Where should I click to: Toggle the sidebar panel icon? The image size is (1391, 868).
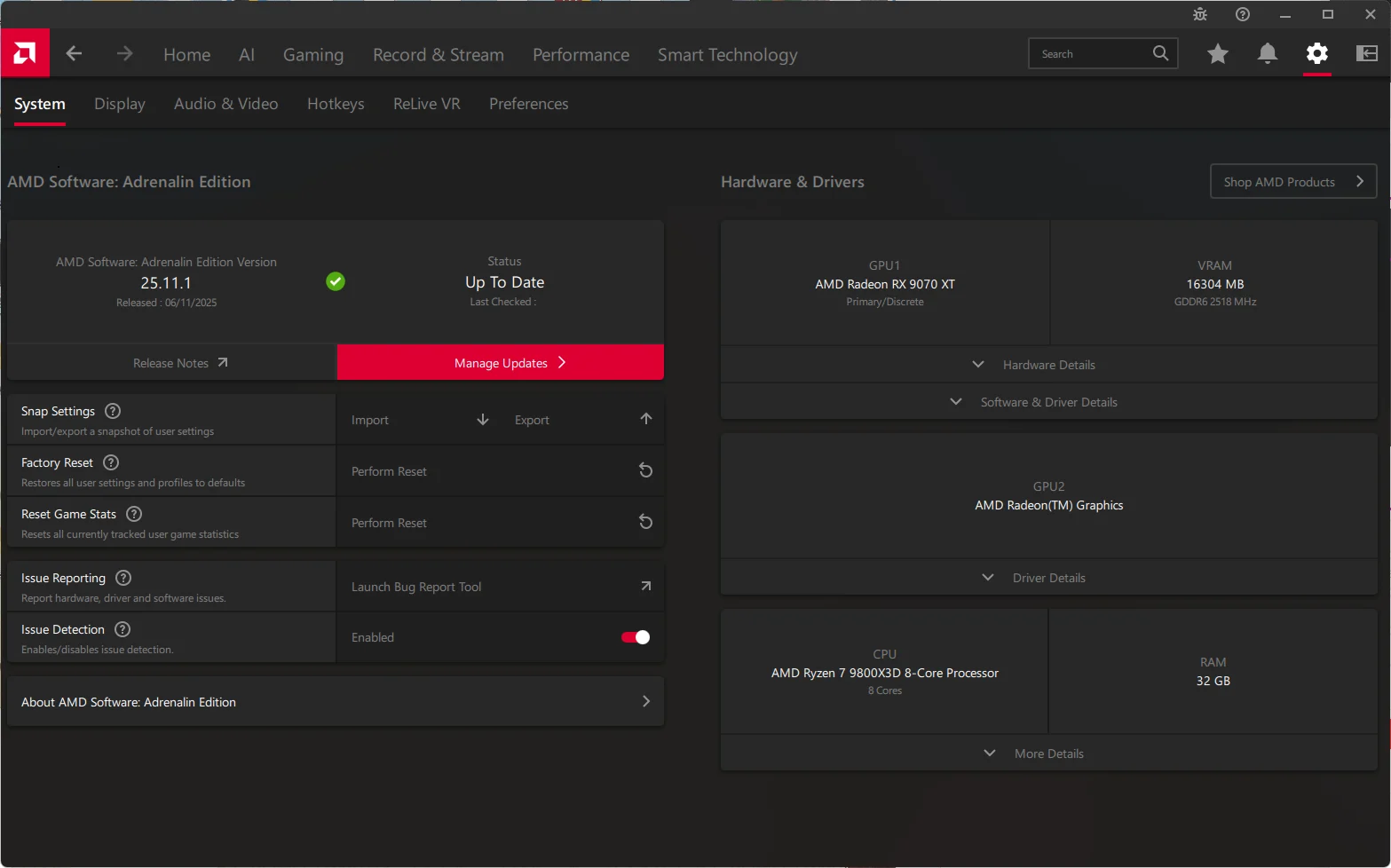(1366, 54)
